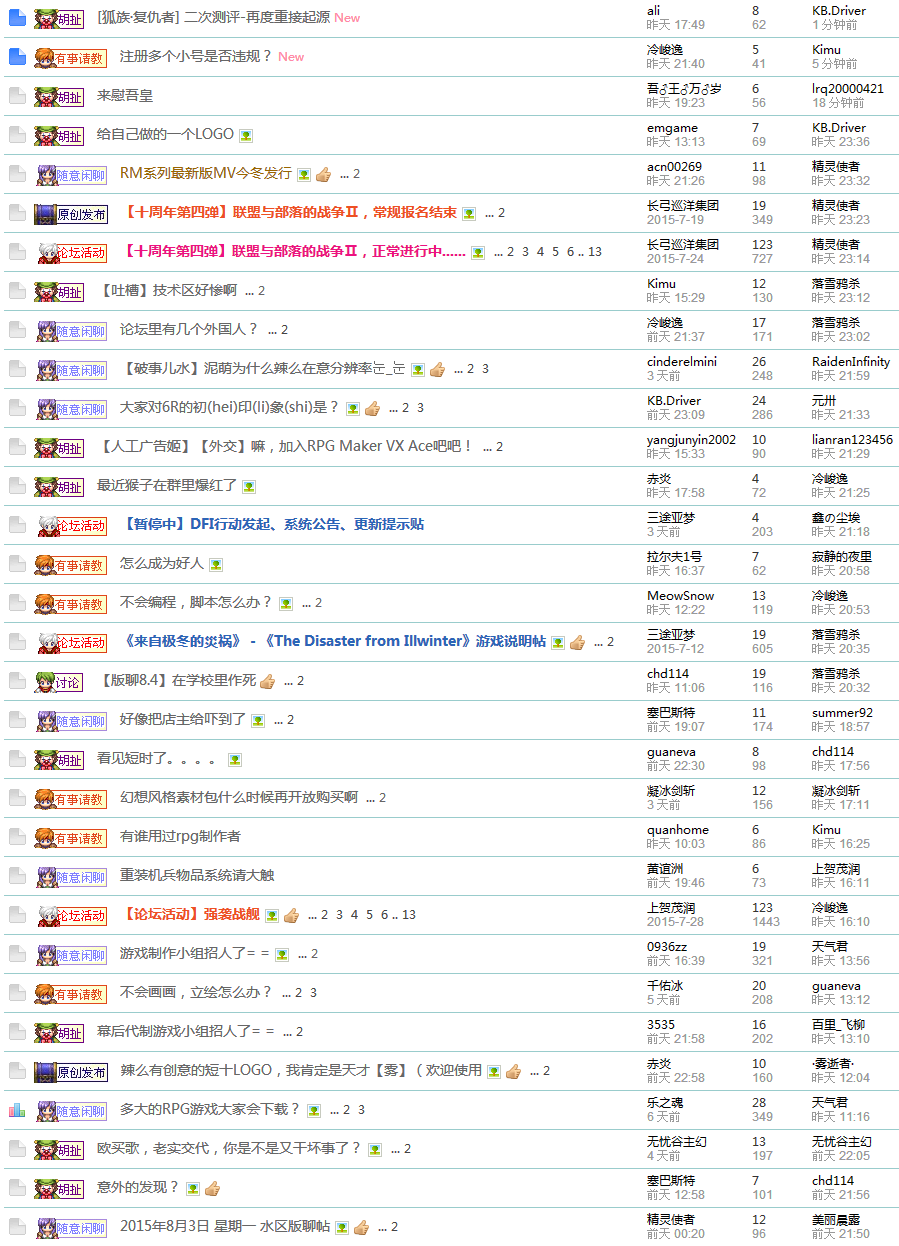
Task: Click the image icon after 欧买歌，老实交代
Action: click(374, 1149)
